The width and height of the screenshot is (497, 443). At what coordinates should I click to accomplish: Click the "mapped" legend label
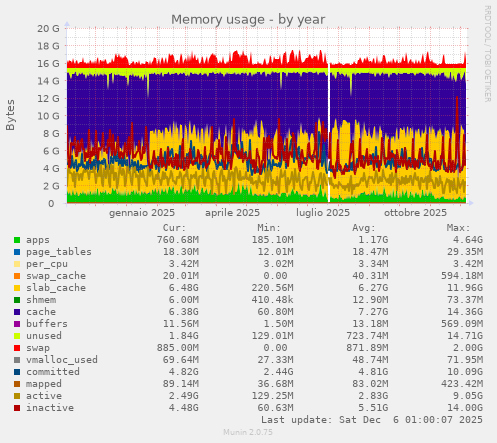[44, 384]
